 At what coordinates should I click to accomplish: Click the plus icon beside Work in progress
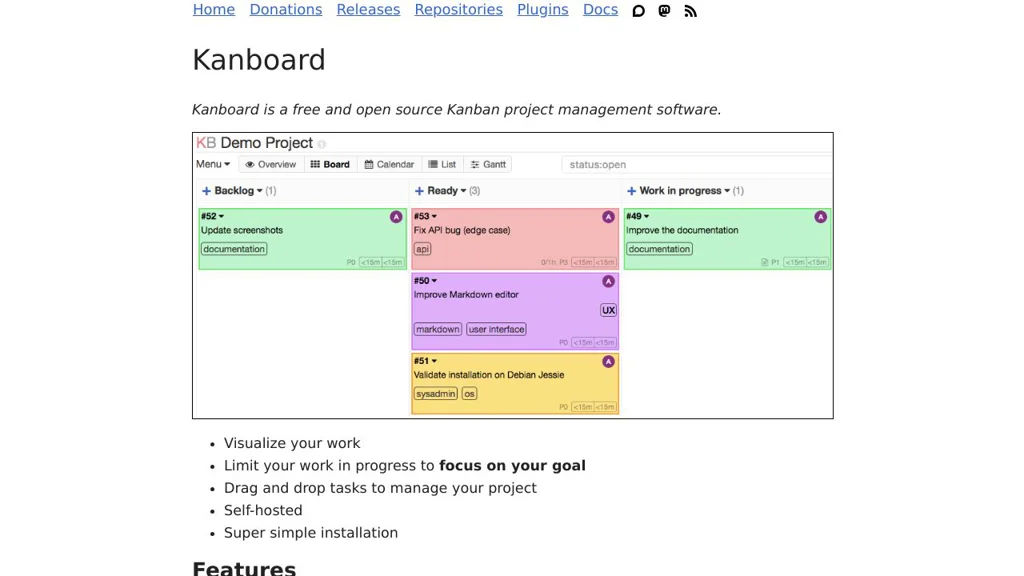631,191
